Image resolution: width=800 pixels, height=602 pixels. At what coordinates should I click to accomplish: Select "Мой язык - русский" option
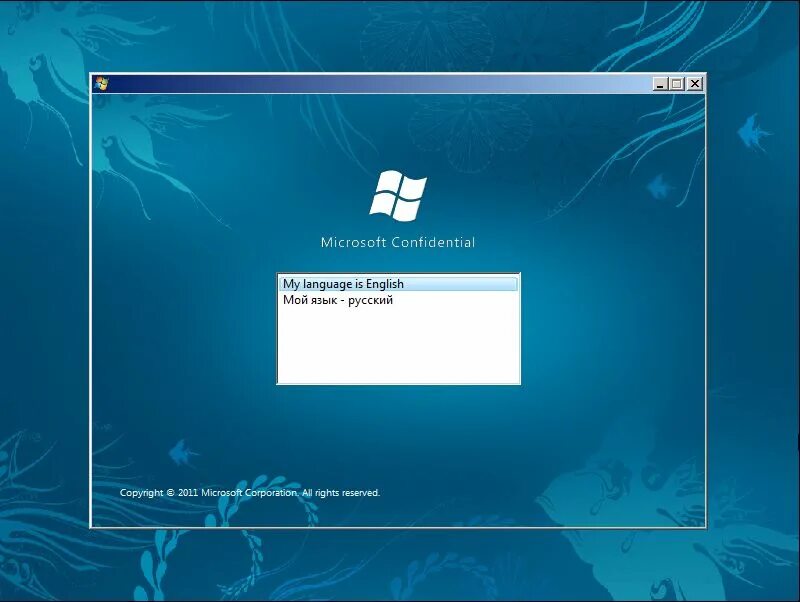[398, 300]
